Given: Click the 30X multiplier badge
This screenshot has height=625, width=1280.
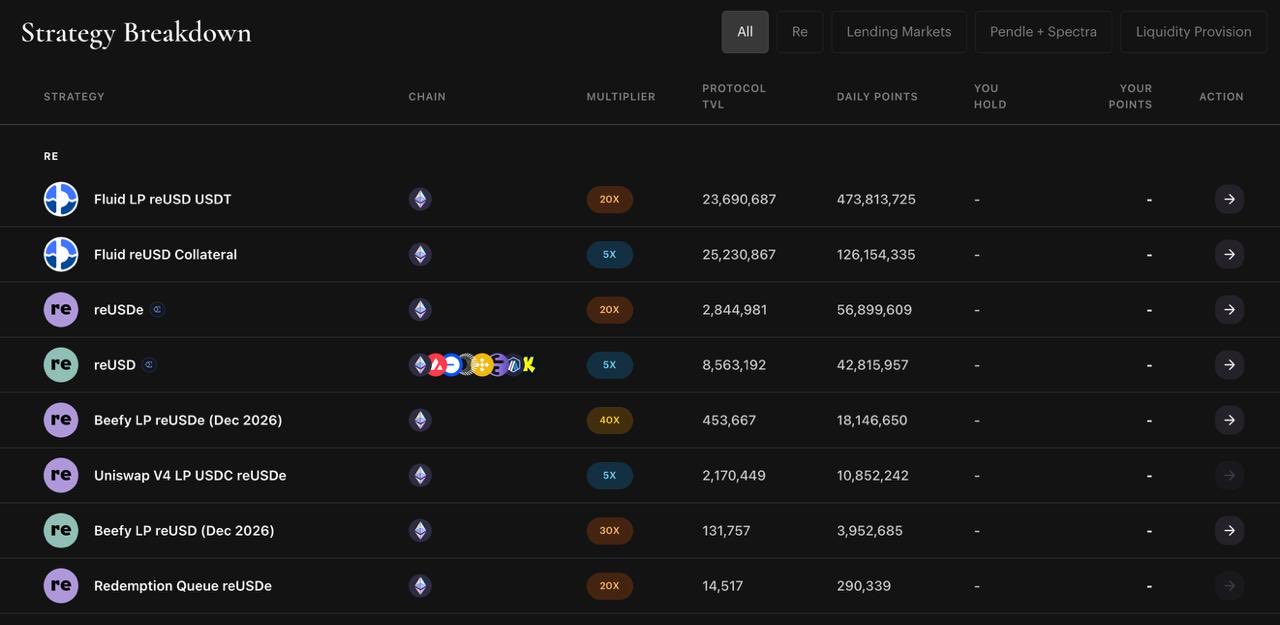Looking at the screenshot, I should 610,530.
